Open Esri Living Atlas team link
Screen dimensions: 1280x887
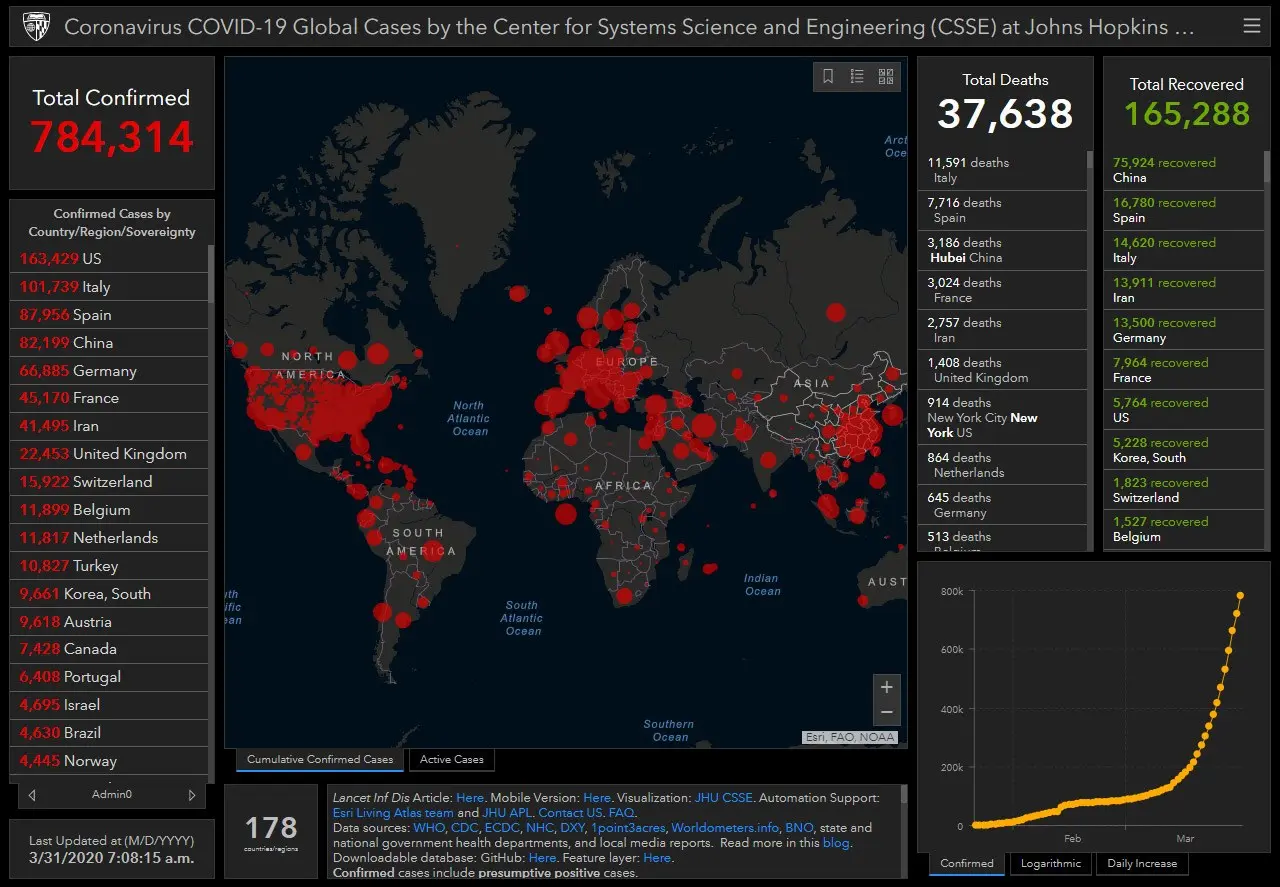click(393, 813)
